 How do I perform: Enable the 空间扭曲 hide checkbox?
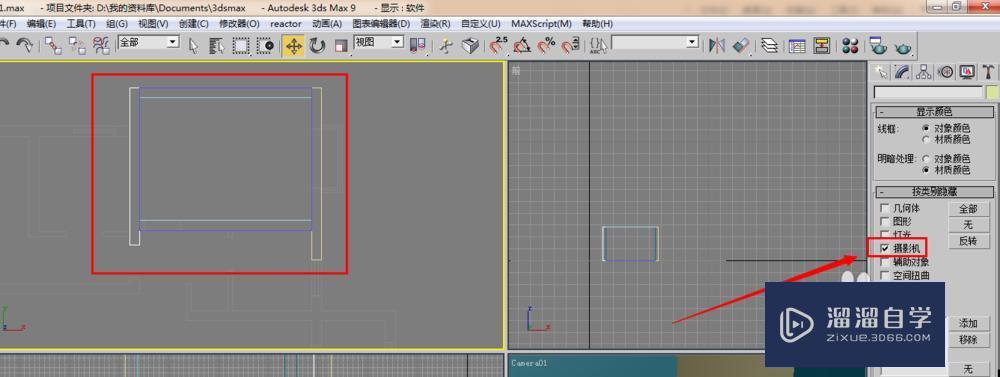coord(885,275)
